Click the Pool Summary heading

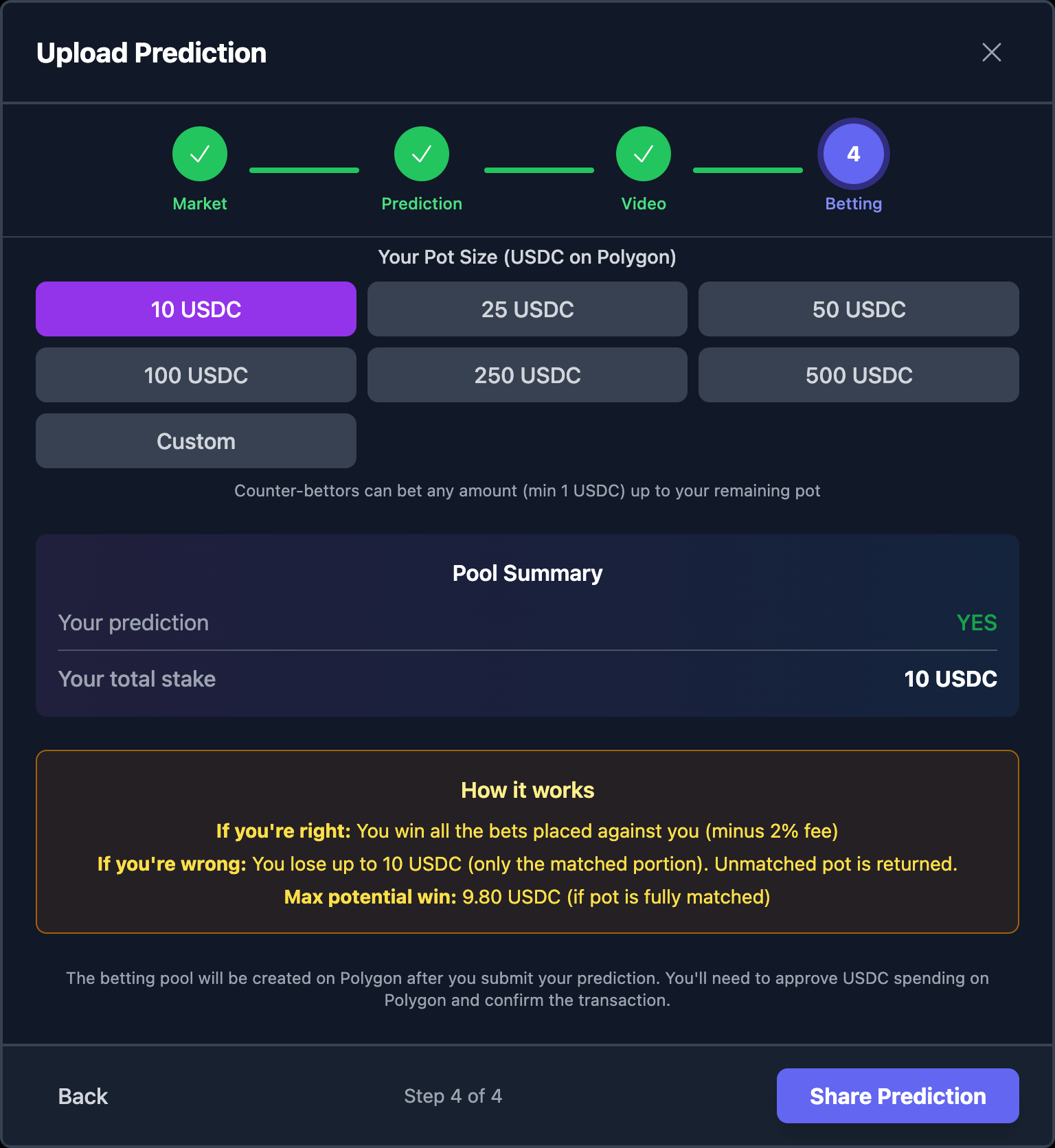(x=527, y=573)
